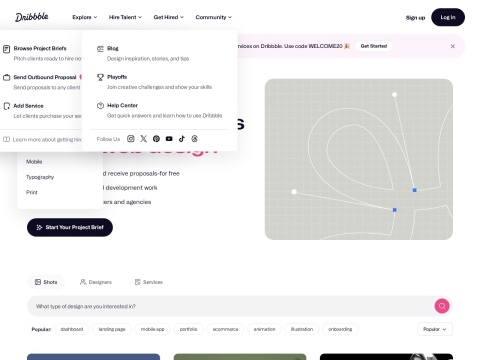Click Start Your Project Brief button
This screenshot has width=480, height=360.
tap(70, 227)
